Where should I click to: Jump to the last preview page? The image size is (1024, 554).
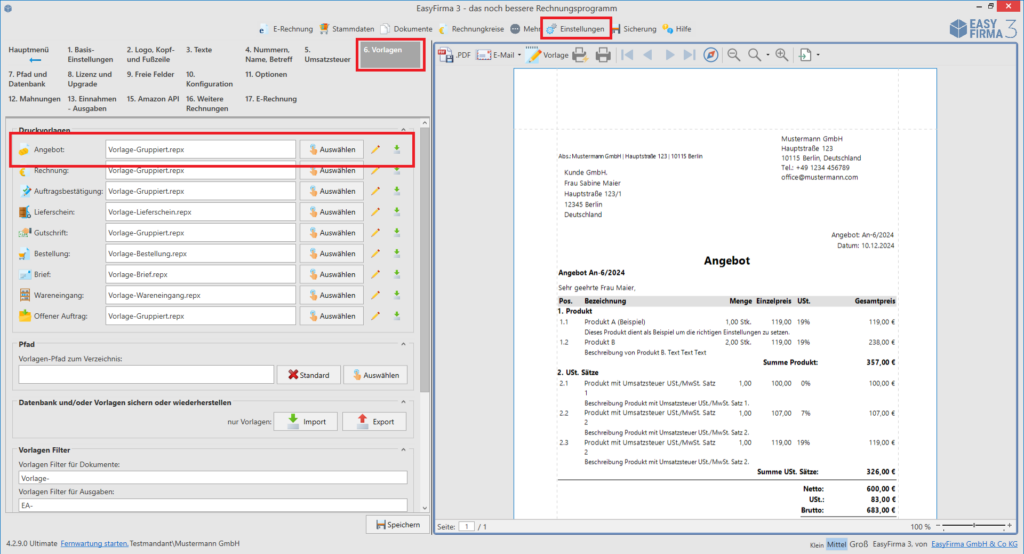coord(689,55)
